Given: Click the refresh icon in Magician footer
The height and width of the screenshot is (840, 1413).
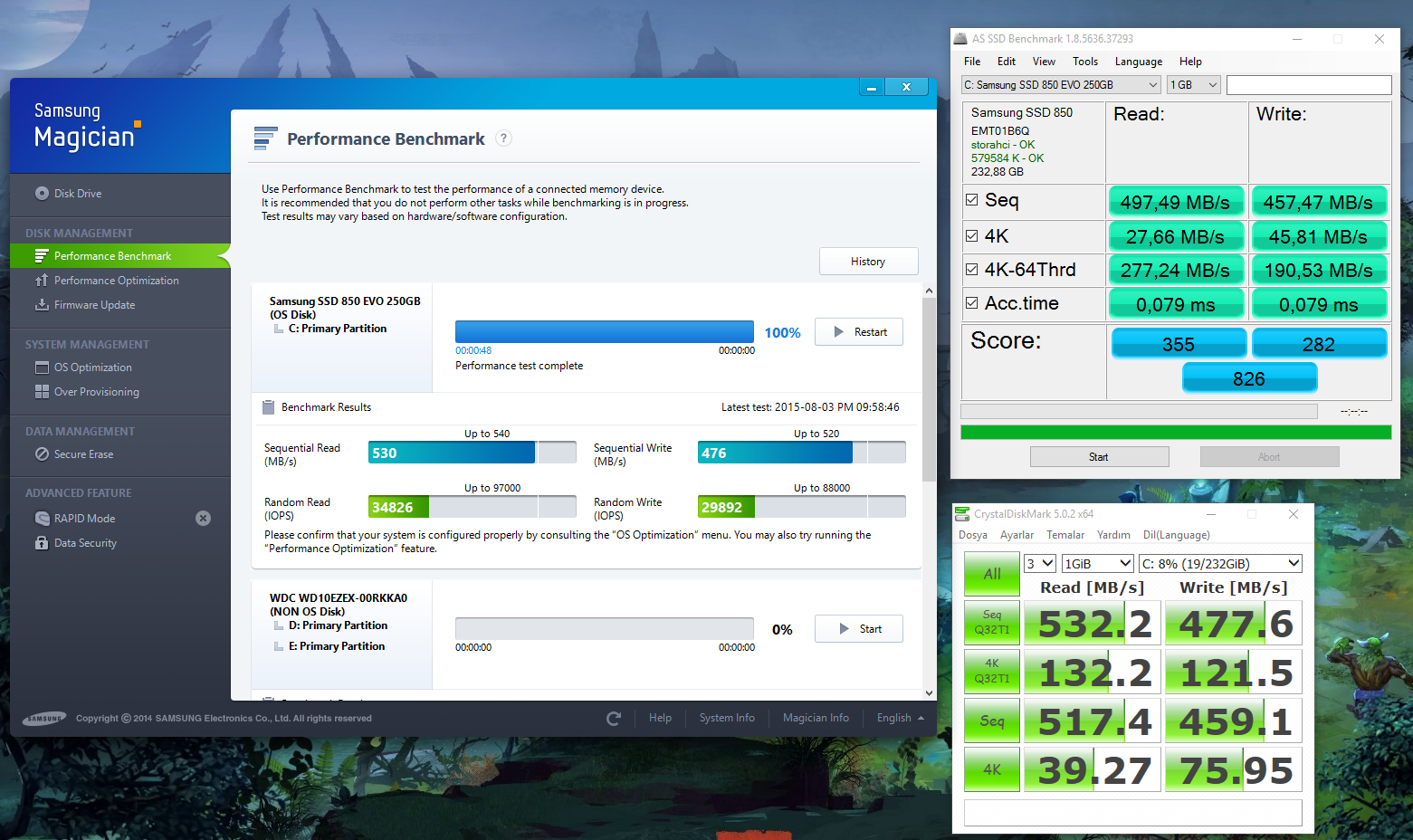Looking at the screenshot, I should coord(614,719).
